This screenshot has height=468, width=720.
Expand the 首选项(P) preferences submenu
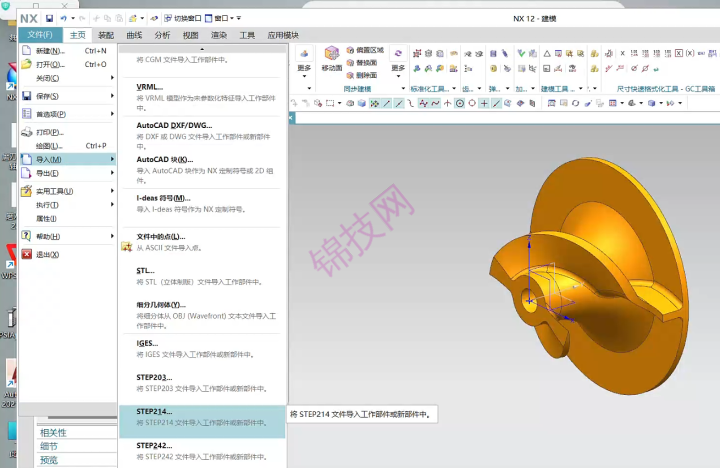[68, 114]
